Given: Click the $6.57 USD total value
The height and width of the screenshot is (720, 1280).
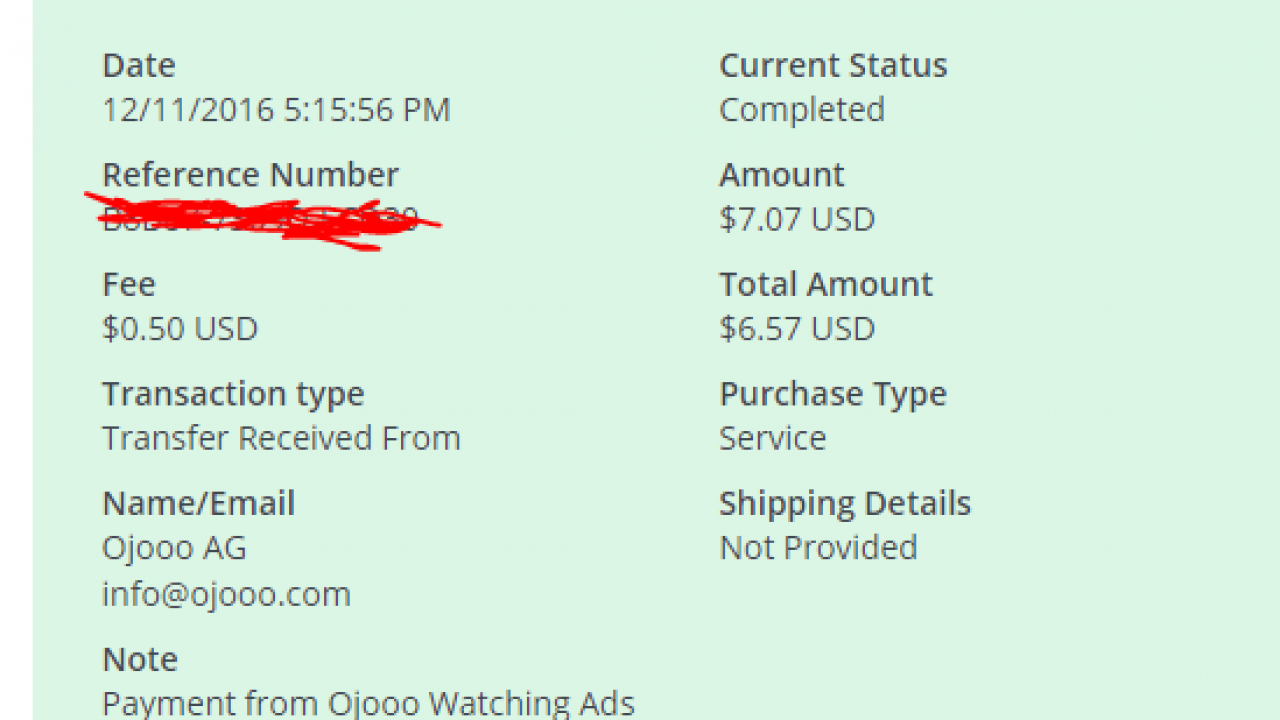Looking at the screenshot, I should click(x=797, y=329).
